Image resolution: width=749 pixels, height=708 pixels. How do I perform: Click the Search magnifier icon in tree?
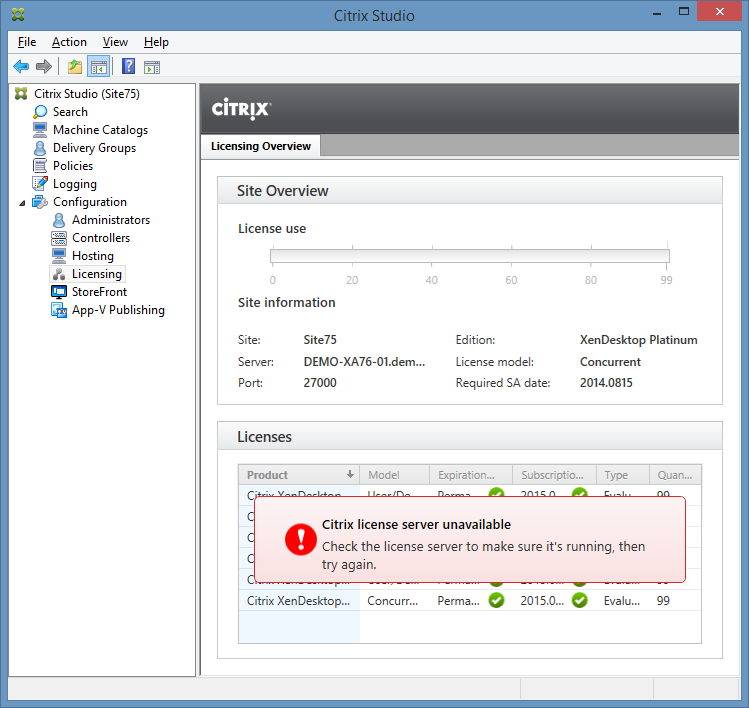(40, 112)
